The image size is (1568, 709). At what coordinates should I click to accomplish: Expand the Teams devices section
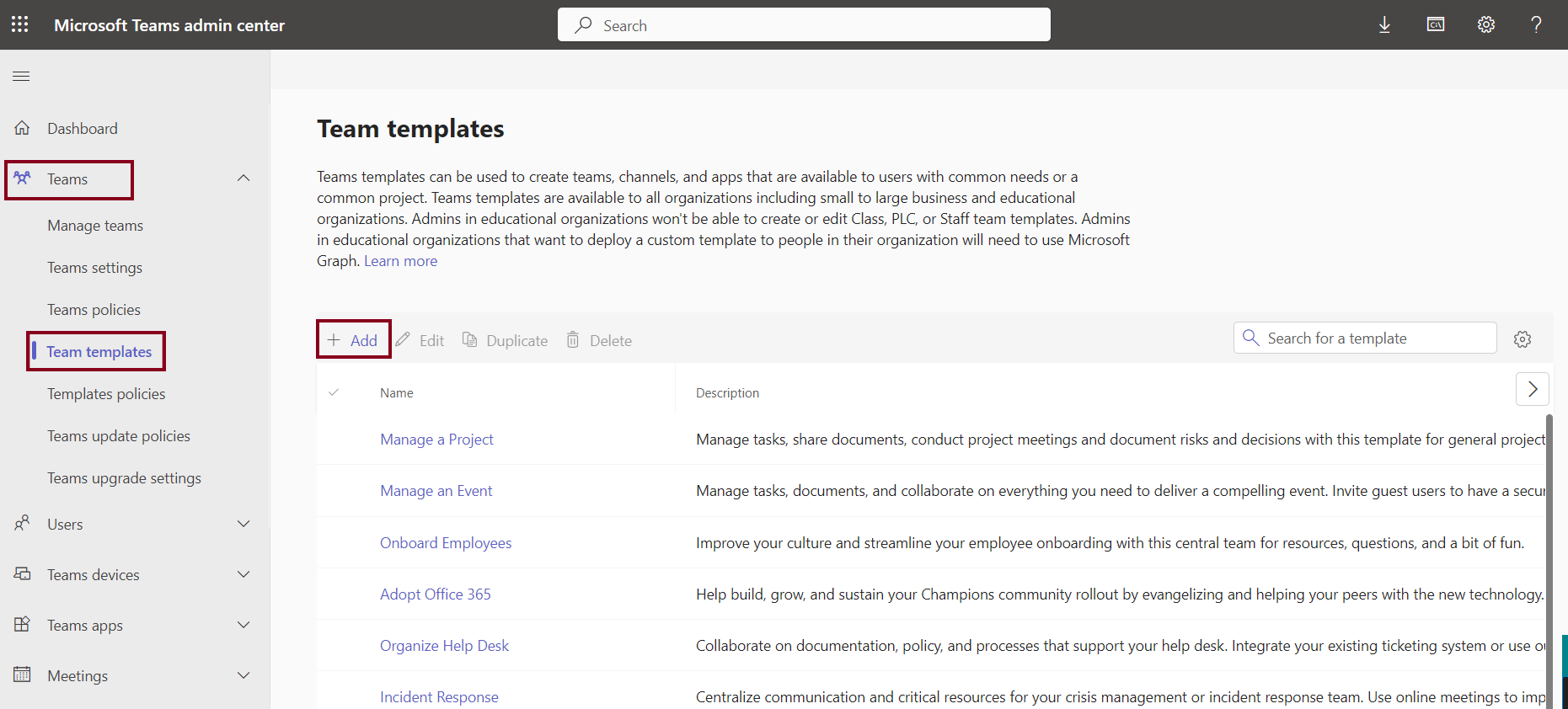[243, 574]
